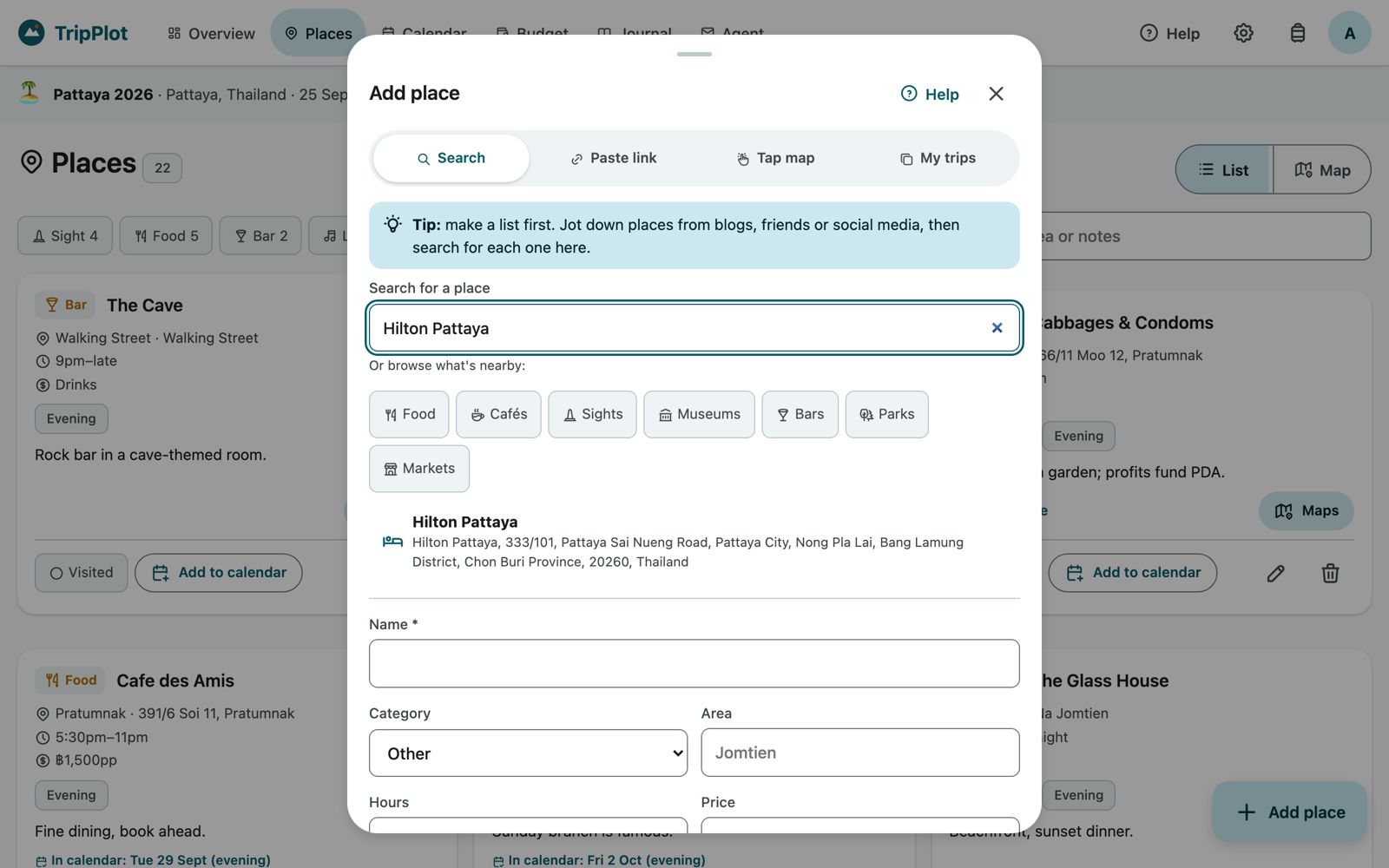The height and width of the screenshot is (868, 1389).
Task: Click the lightbulb tip icon
Action: click(393, 224)
